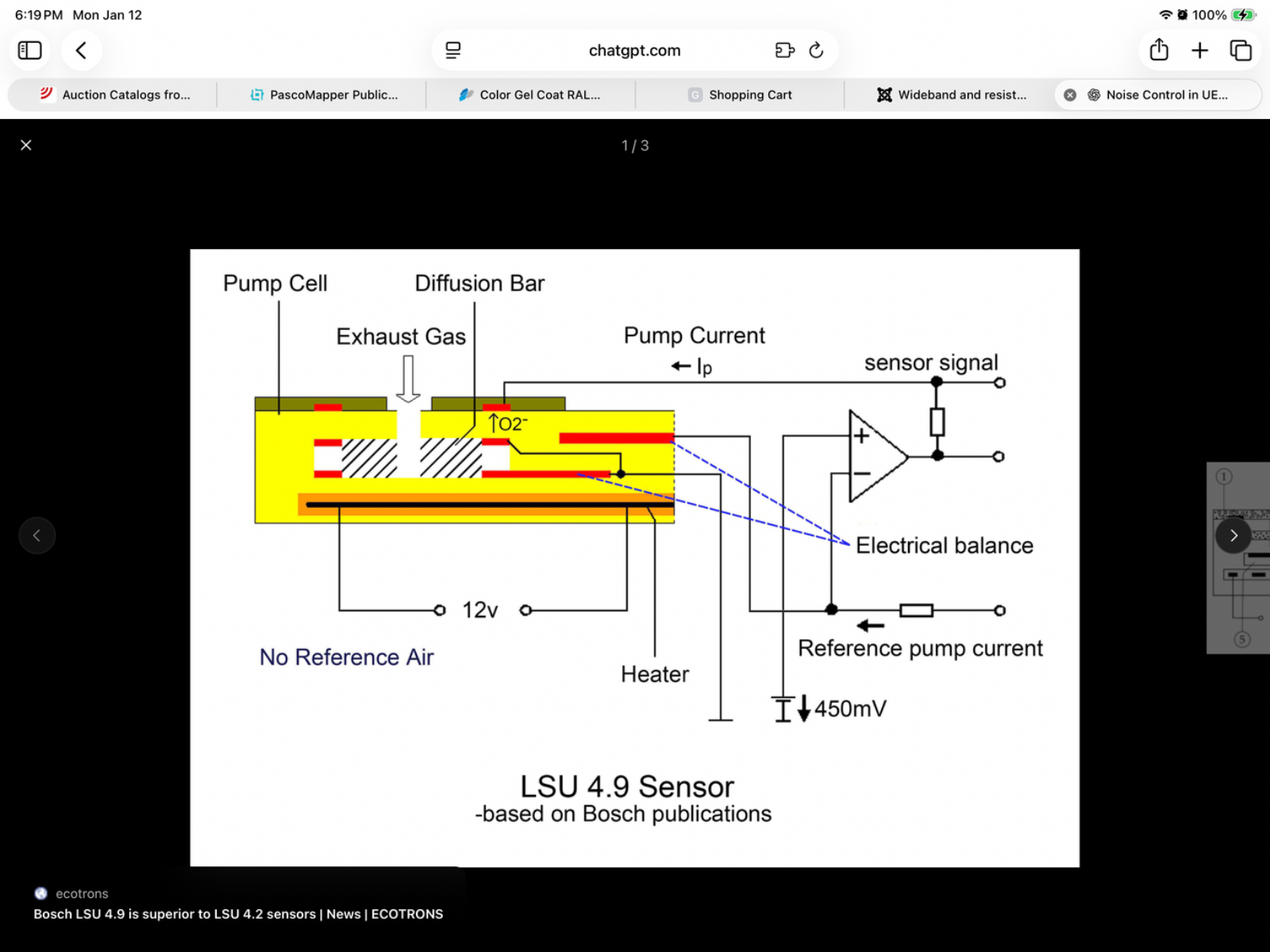Switch to the Auction Catalogs tab
Screen dimensions: 1270x952
[x=115, y=95]
